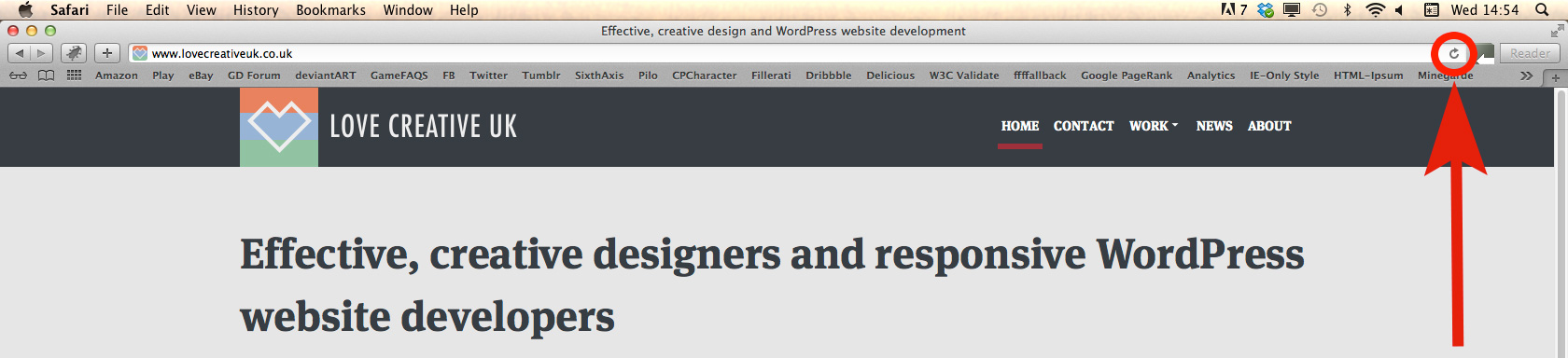Open the Fillerati bookmark
Viewport: 1568px width, 358px height.
[x=771, y=76]
